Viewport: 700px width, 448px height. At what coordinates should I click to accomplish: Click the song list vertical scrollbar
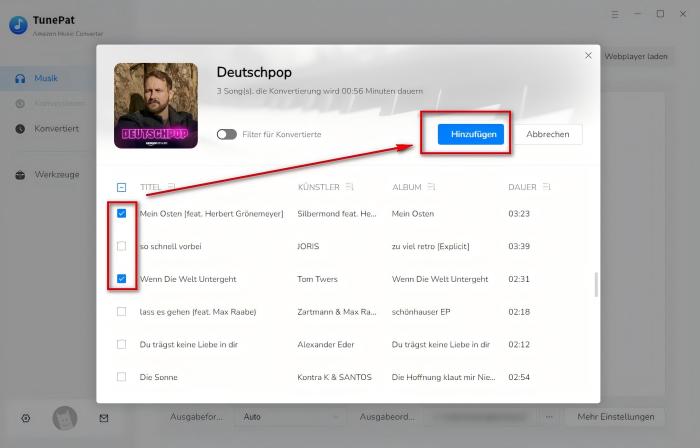(596, 284)
